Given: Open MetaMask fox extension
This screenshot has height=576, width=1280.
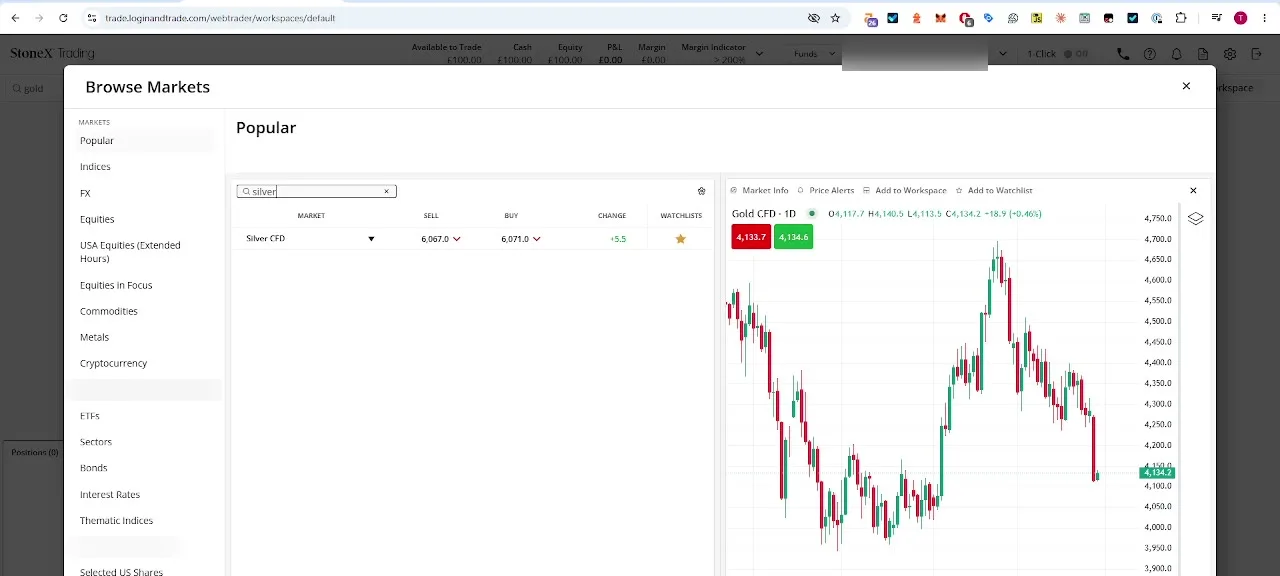Looking at the screenshot, I should point(941,18).
